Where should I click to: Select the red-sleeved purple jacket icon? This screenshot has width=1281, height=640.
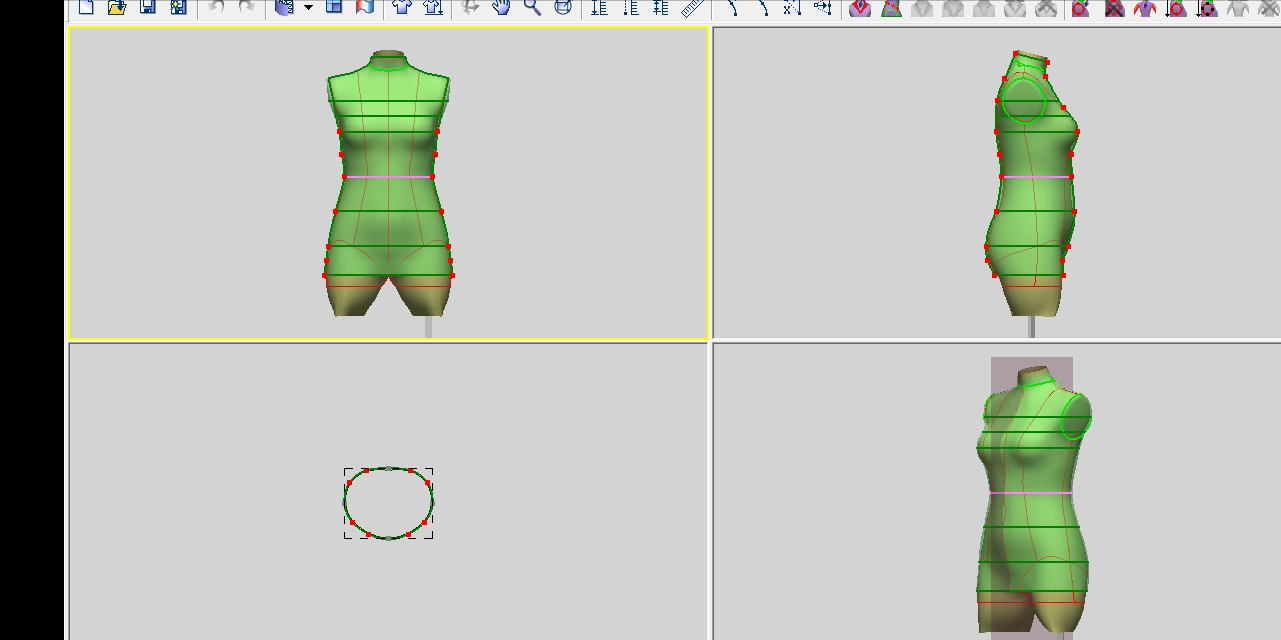1145,8
